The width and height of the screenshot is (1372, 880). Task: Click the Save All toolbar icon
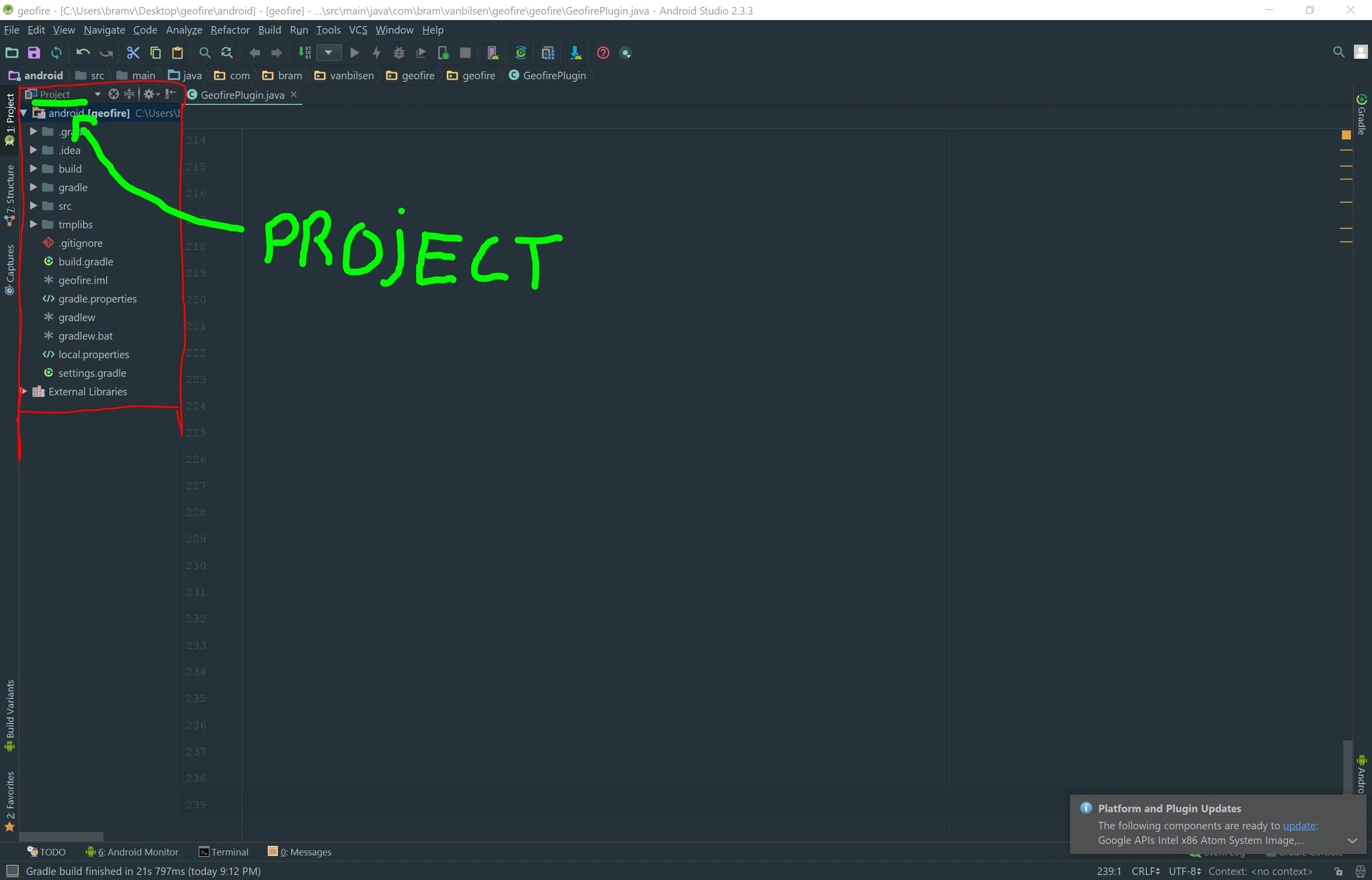tap(34, 53)
